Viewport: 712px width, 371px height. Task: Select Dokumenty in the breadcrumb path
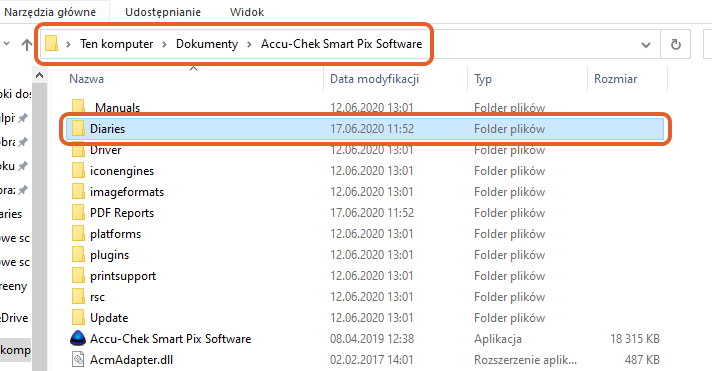click(x=207, y=44)
